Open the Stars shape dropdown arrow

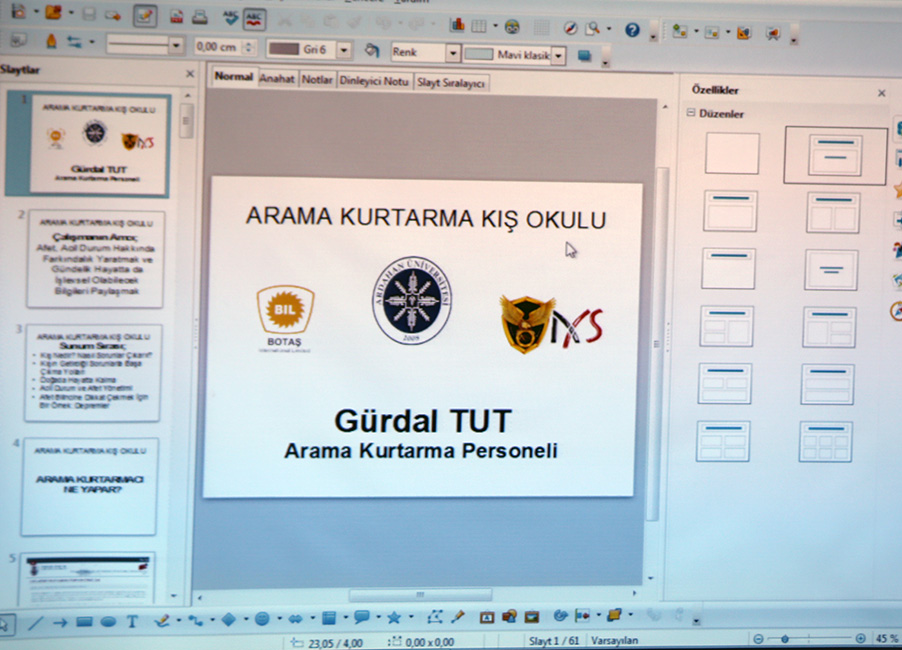tap(411, 617)
